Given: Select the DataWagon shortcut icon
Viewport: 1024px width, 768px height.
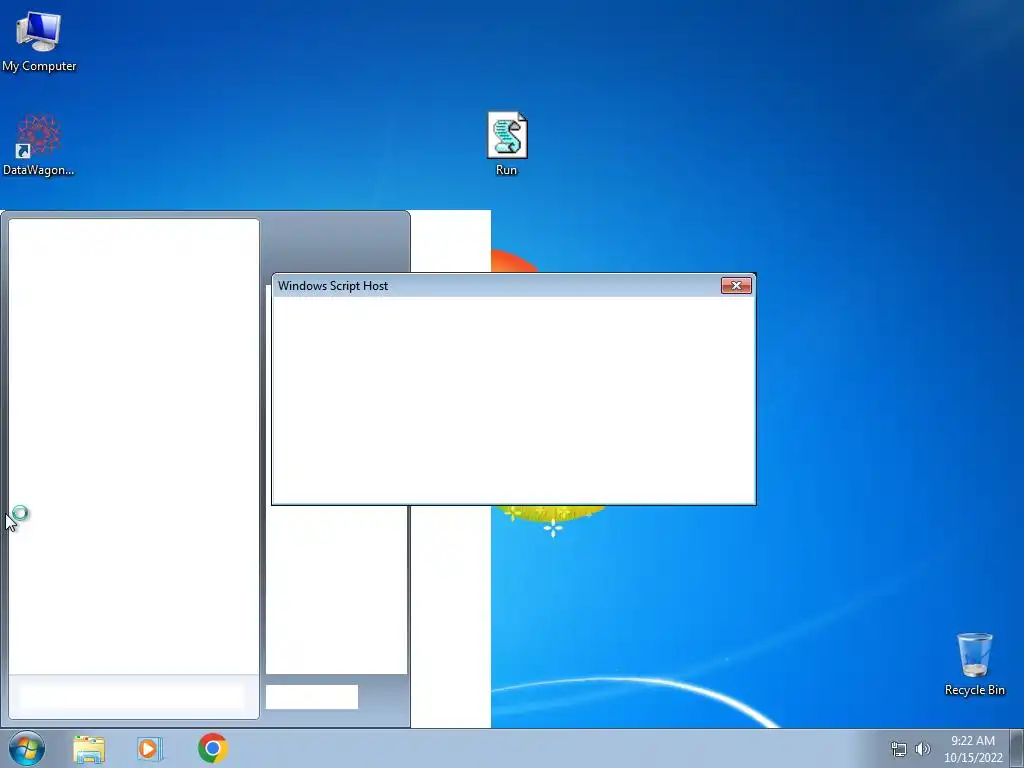Looking at the screenshot, I should click(39, 145).
